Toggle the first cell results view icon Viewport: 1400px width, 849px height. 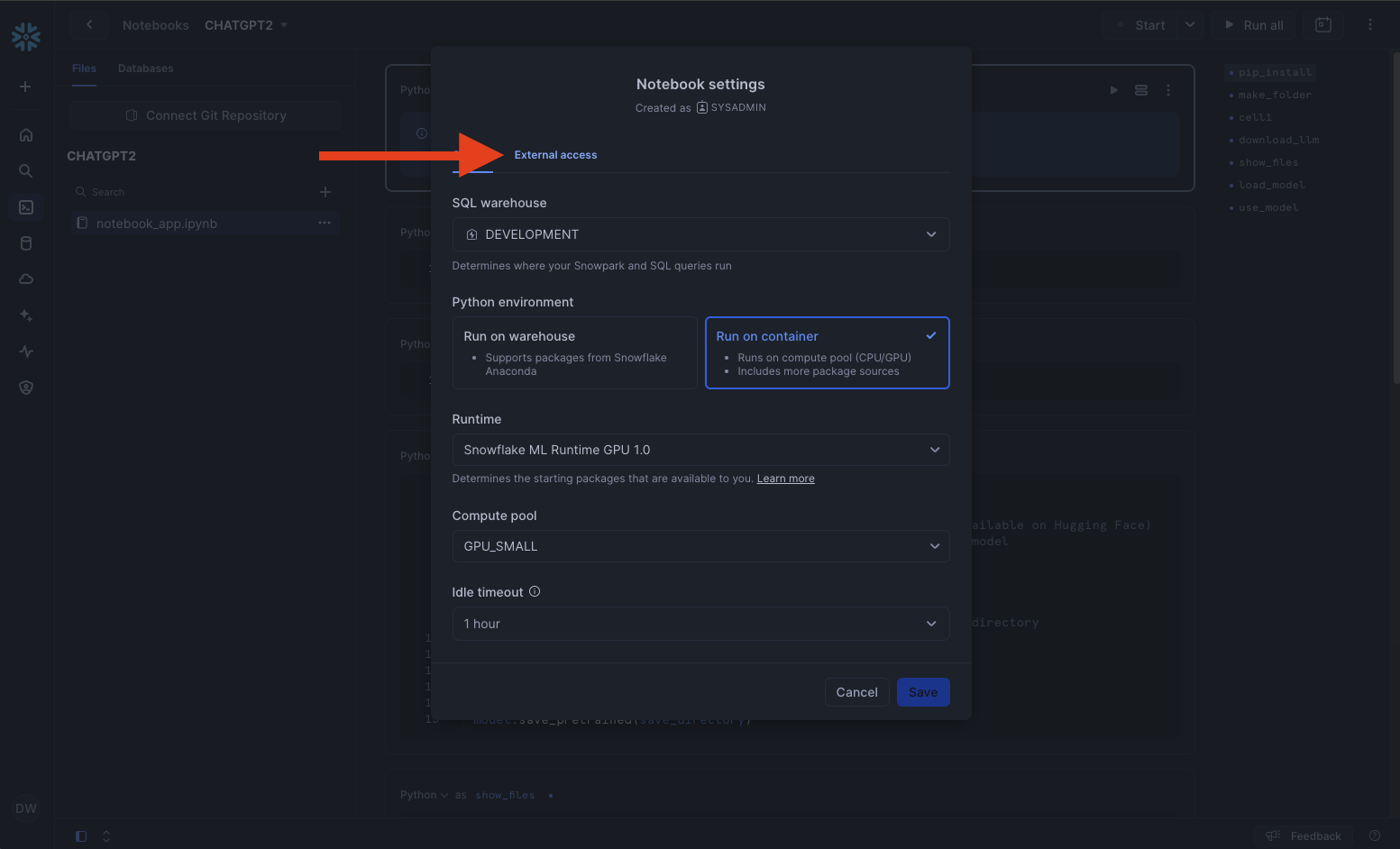pos(1141,90)
